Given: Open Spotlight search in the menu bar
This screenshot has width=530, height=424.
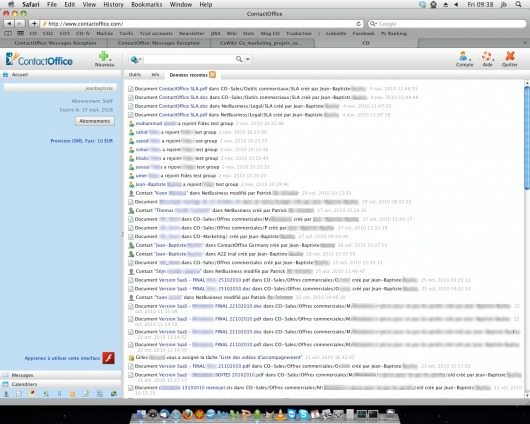Looking at the screenshot, I should [x=518, y=4].
